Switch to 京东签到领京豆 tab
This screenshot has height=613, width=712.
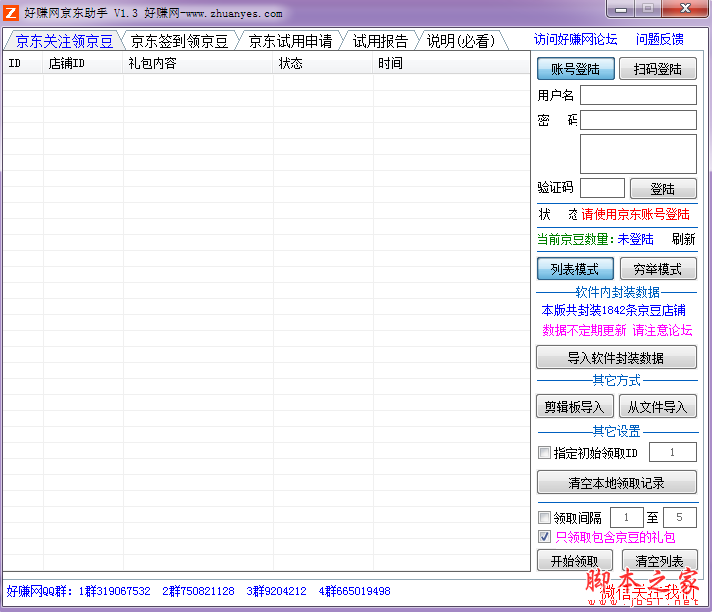pyautogui.click(x=179, y=41)
